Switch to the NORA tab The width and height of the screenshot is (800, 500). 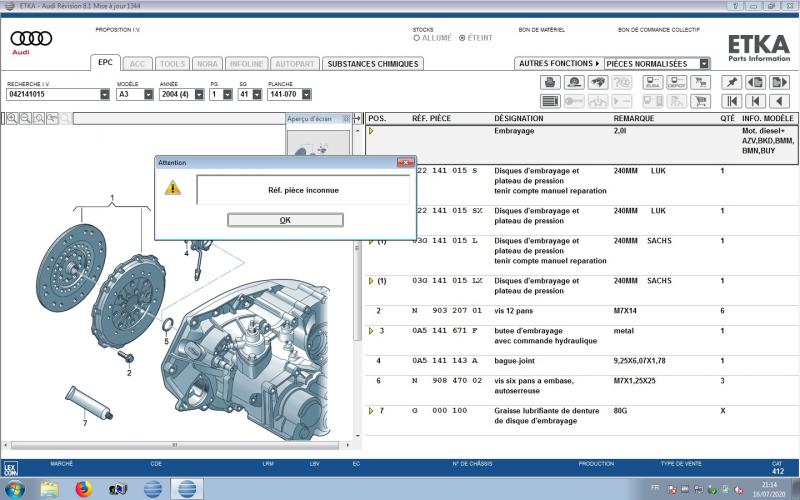(208, 64)
